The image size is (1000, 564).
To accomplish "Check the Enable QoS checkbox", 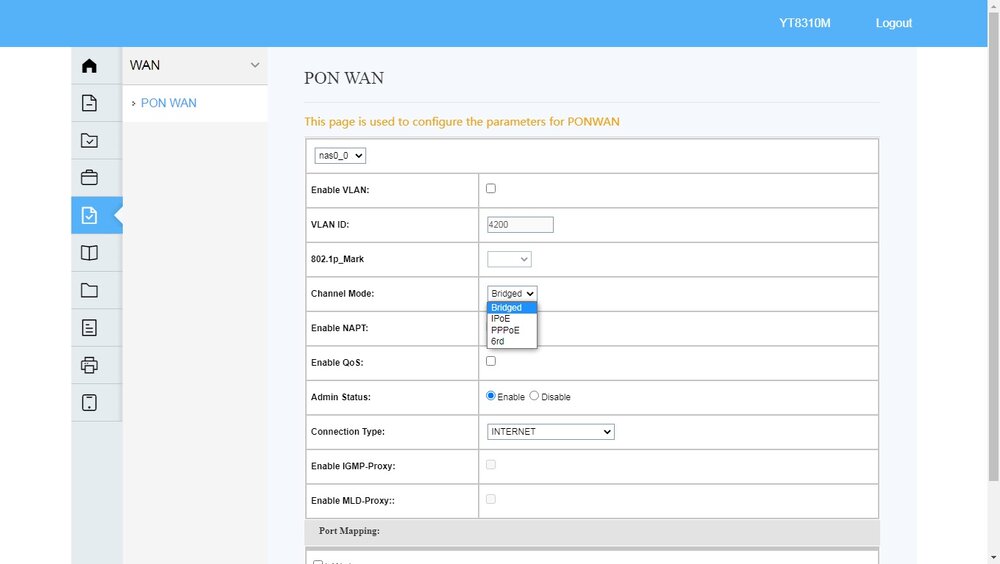I will tap(491, 361).
